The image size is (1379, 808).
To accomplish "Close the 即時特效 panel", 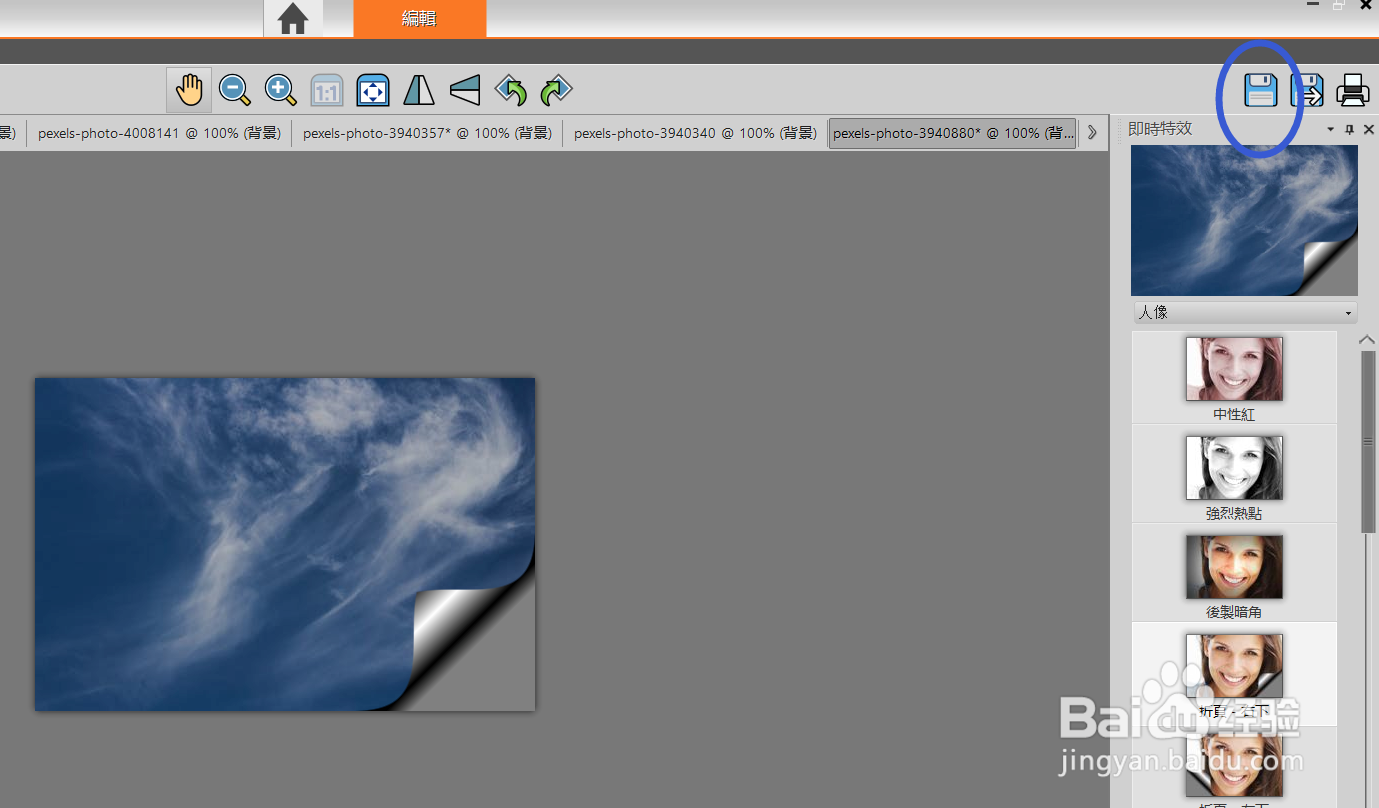I will coord(1369,130).
